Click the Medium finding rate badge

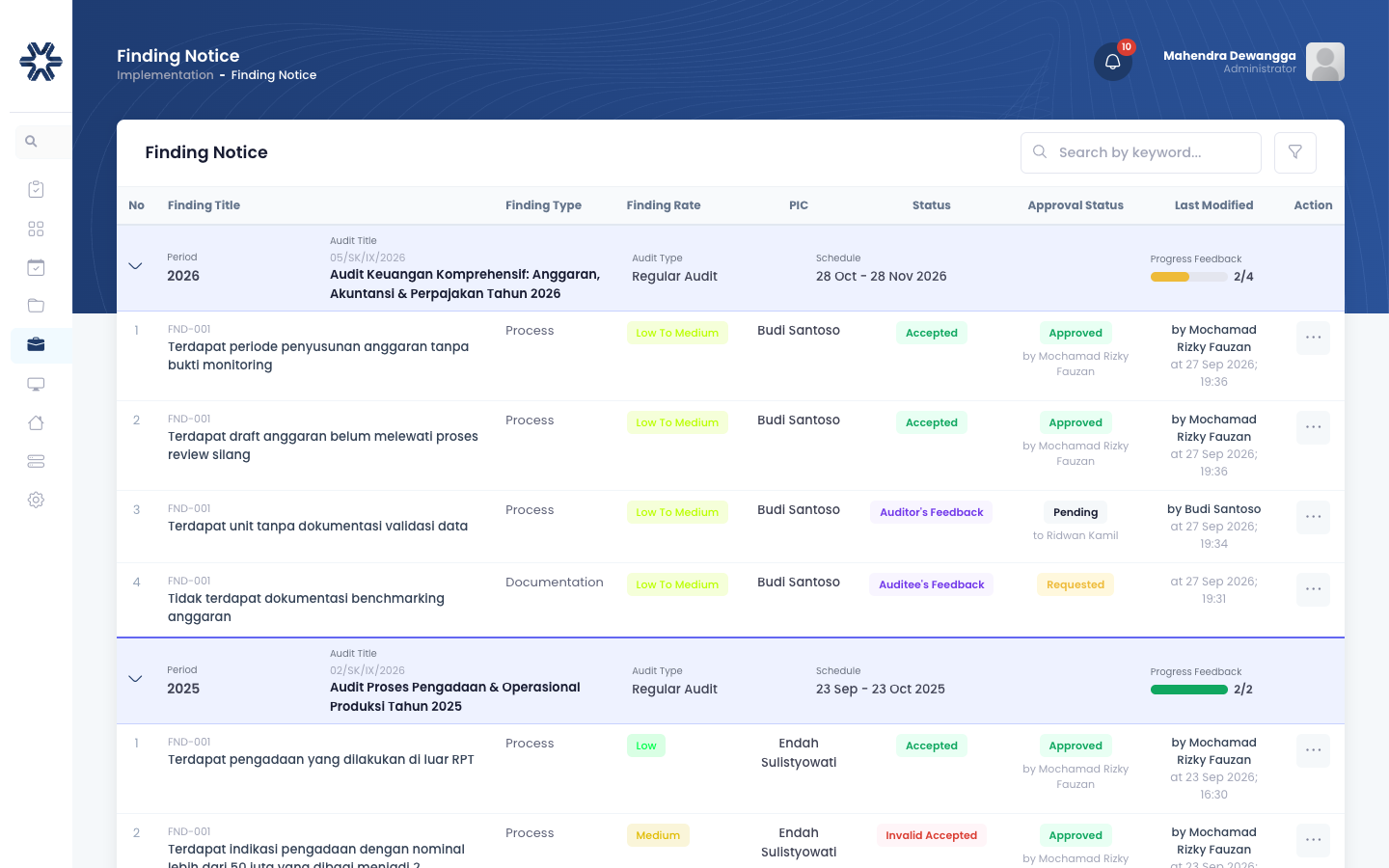click(658, 835)
